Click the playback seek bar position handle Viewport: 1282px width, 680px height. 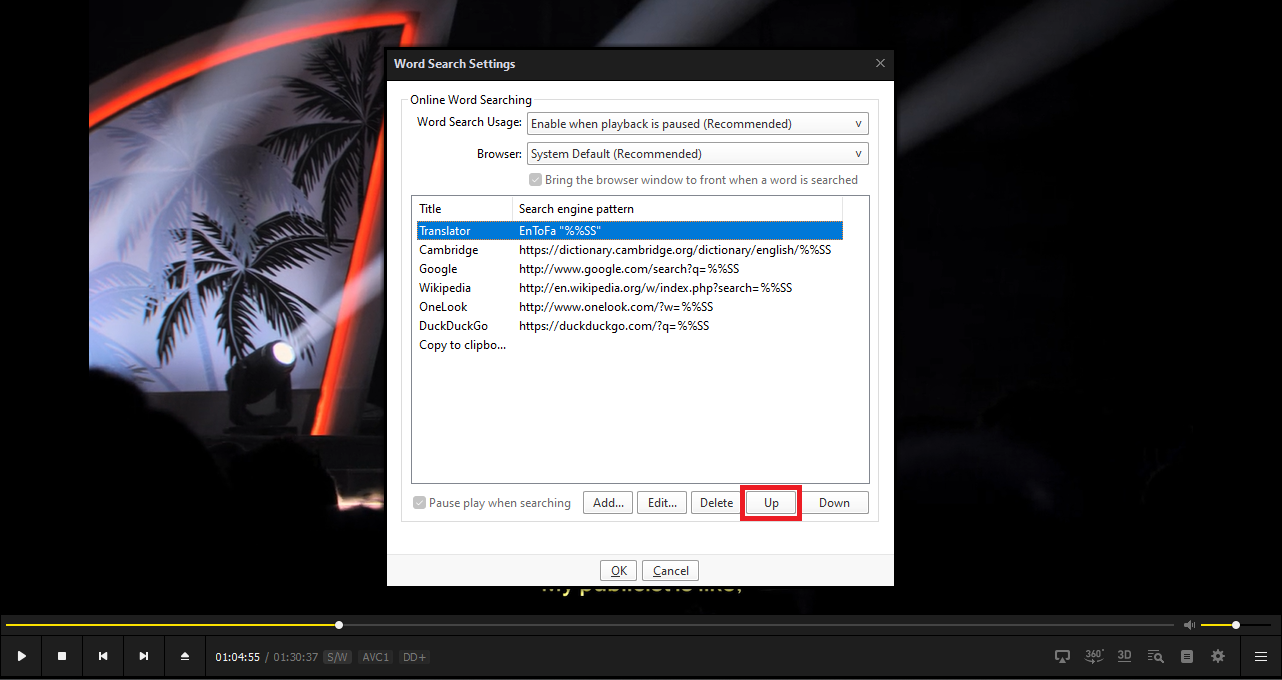coord(339,625)
